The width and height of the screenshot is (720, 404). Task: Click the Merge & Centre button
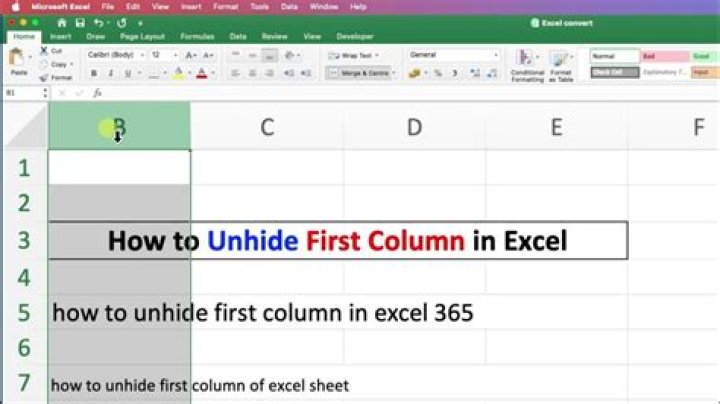(x=364, y=73)
